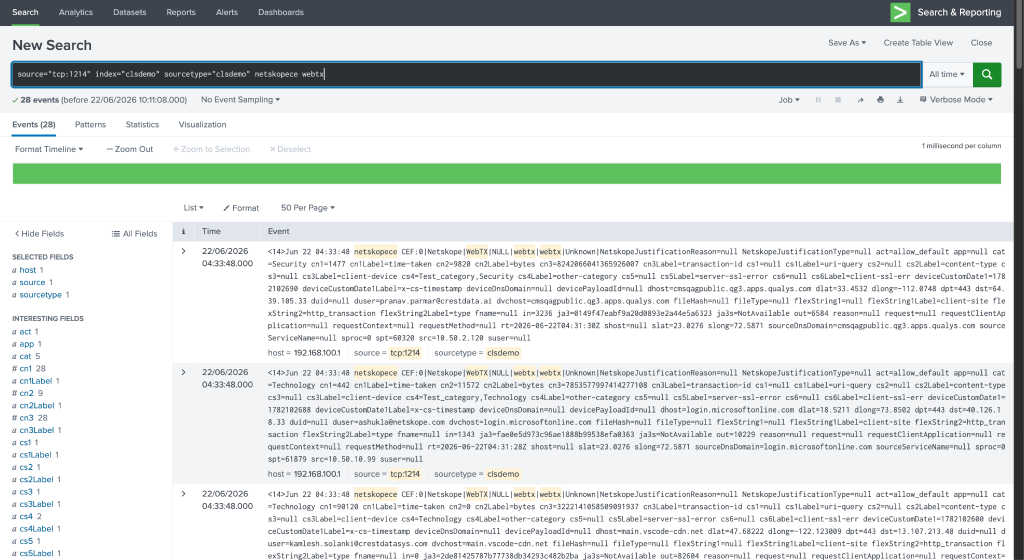This screenshot has height=560, width=1024.
Task: Click highlighted tcp:1214 in first event
Action: tap(405, 353)
